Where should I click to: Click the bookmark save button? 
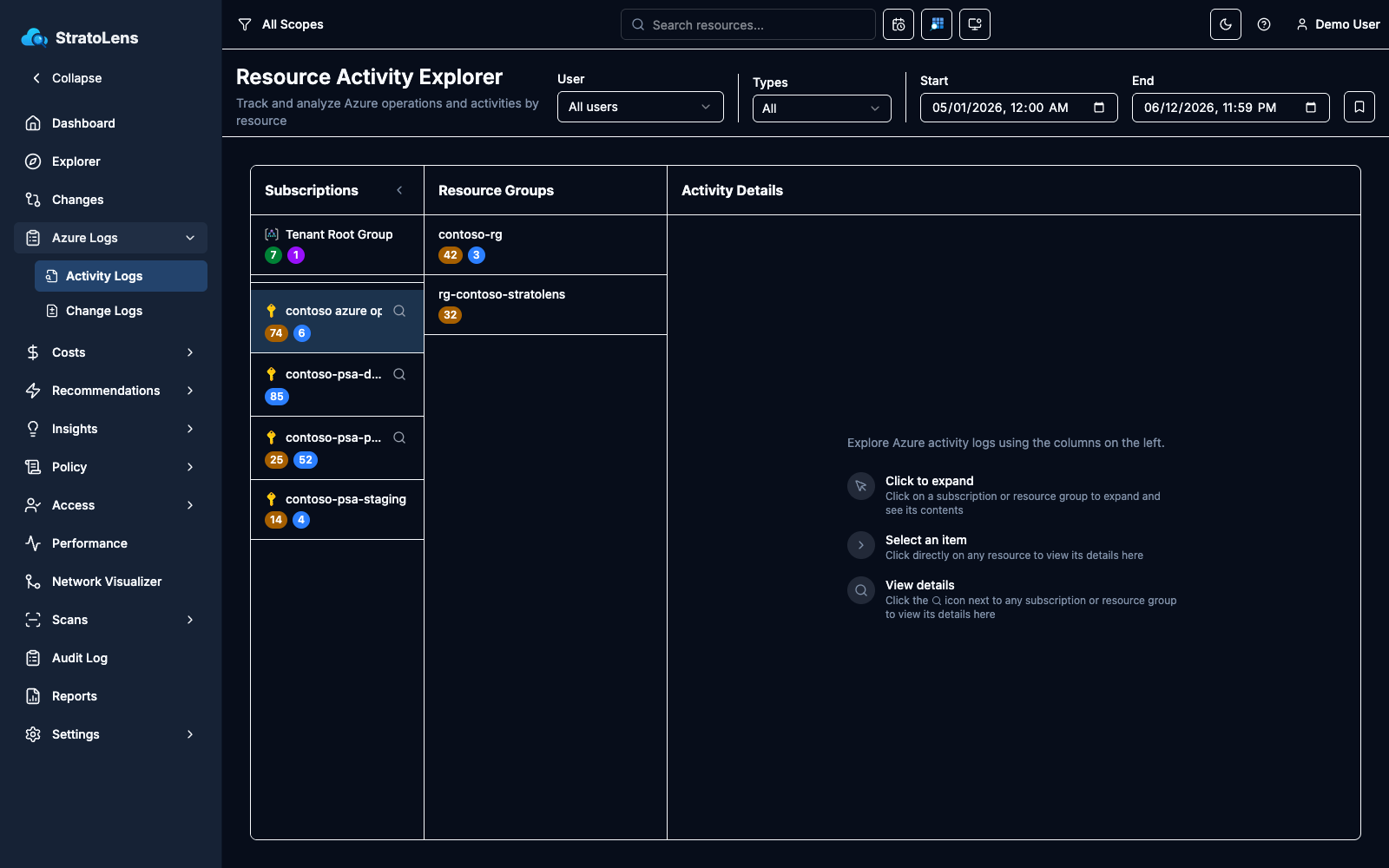1359,107
